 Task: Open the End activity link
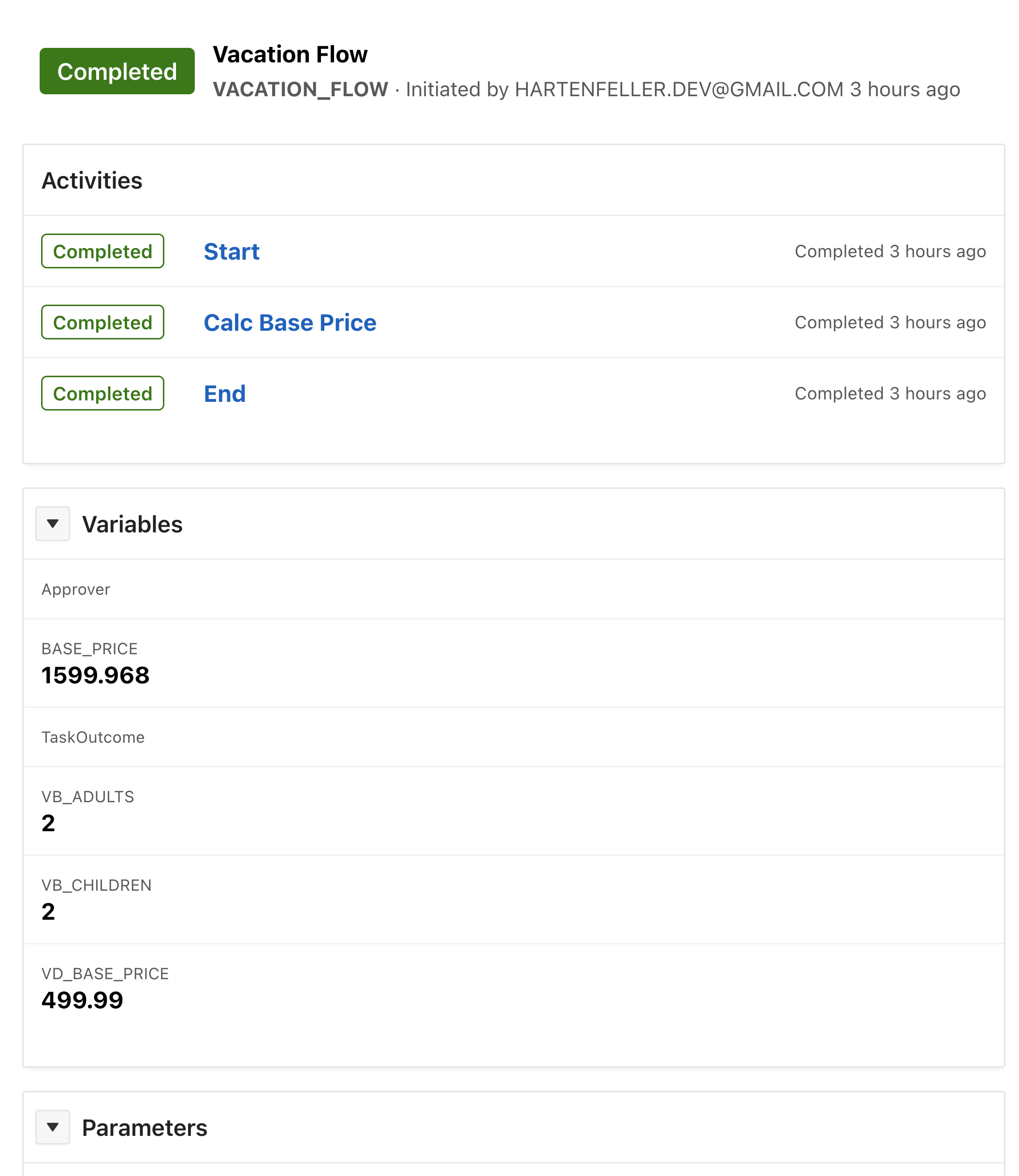tap(225, 394)
